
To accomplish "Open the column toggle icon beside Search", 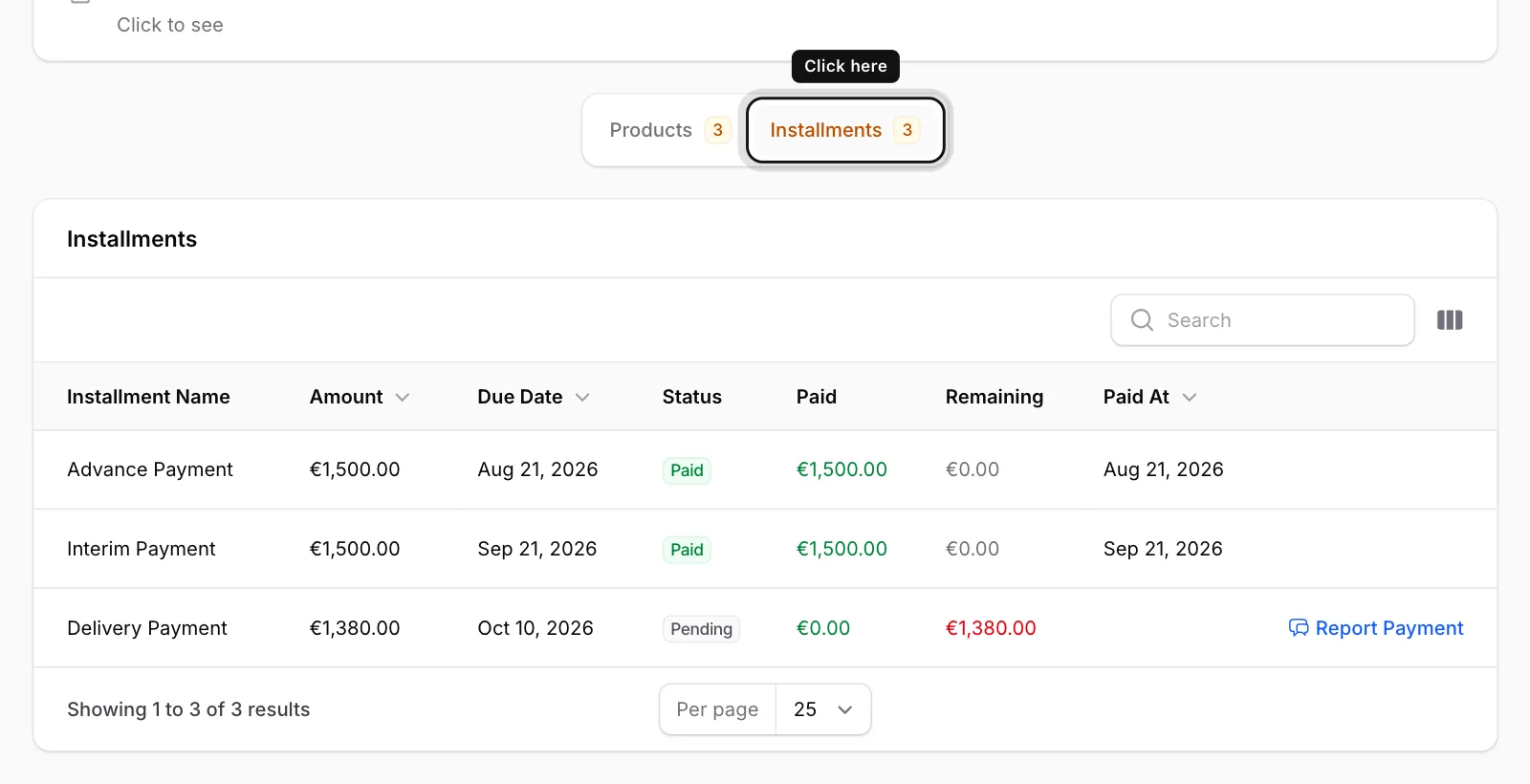I will point(1450,320).
